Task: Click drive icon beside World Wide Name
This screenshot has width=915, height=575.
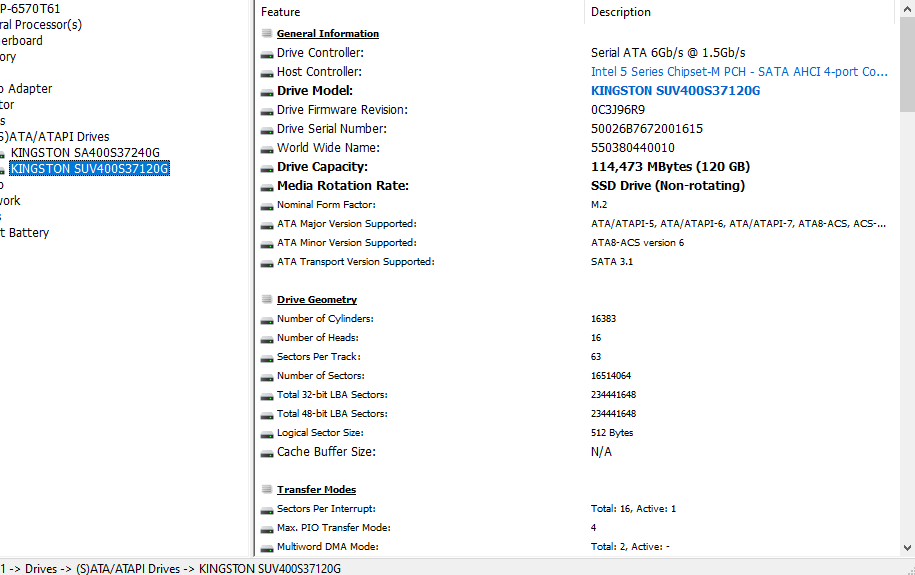Action: click(267, 149)
